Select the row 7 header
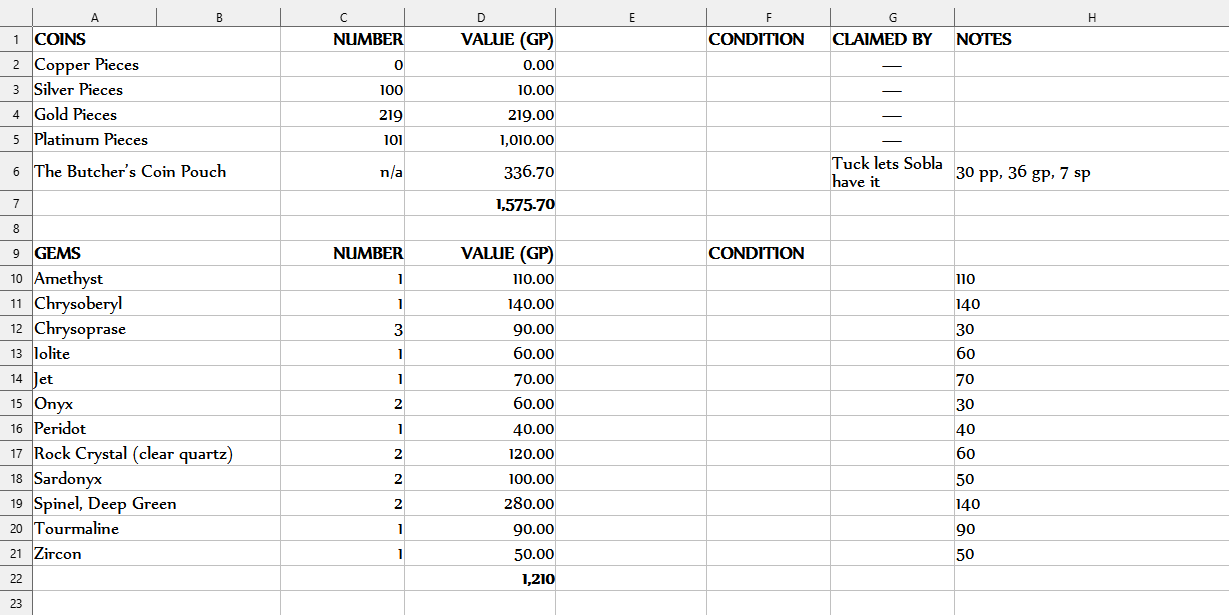The height and width of the screenshot is (615, 1229). pyautogui.click(x=16, y=205)
